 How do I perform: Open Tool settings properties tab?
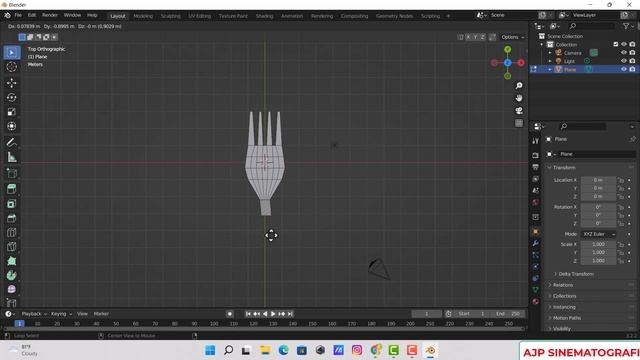pos(536,141)
